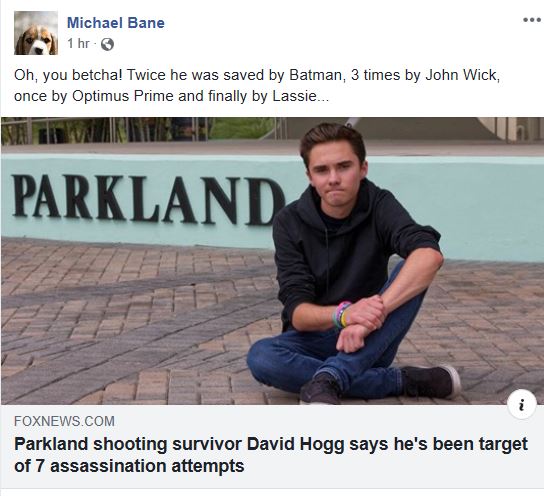The image size is (544, 496).
Task: Open Michael Bane's beagle profile picture
Action: 36,33
